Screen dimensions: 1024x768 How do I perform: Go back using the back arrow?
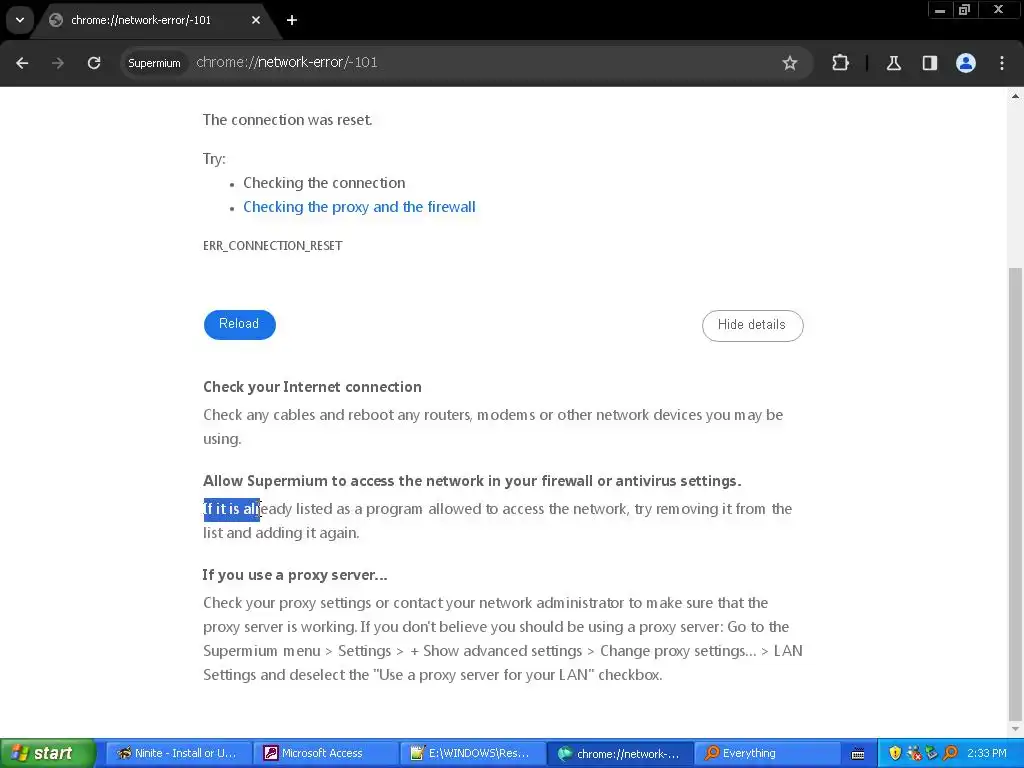(x=22, y=63)
